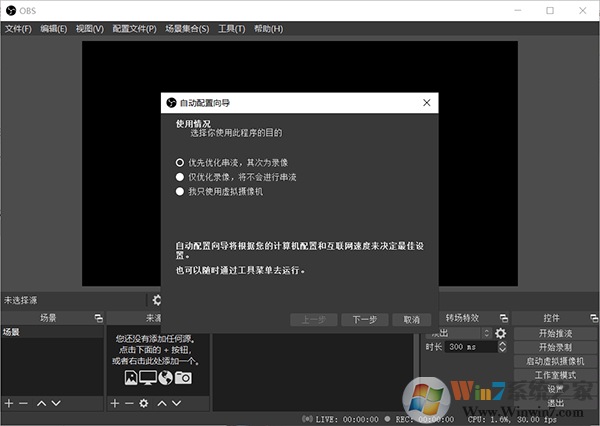Click the add scene plus icon
This screenshot has height=426, width=600.
point(9,403)
